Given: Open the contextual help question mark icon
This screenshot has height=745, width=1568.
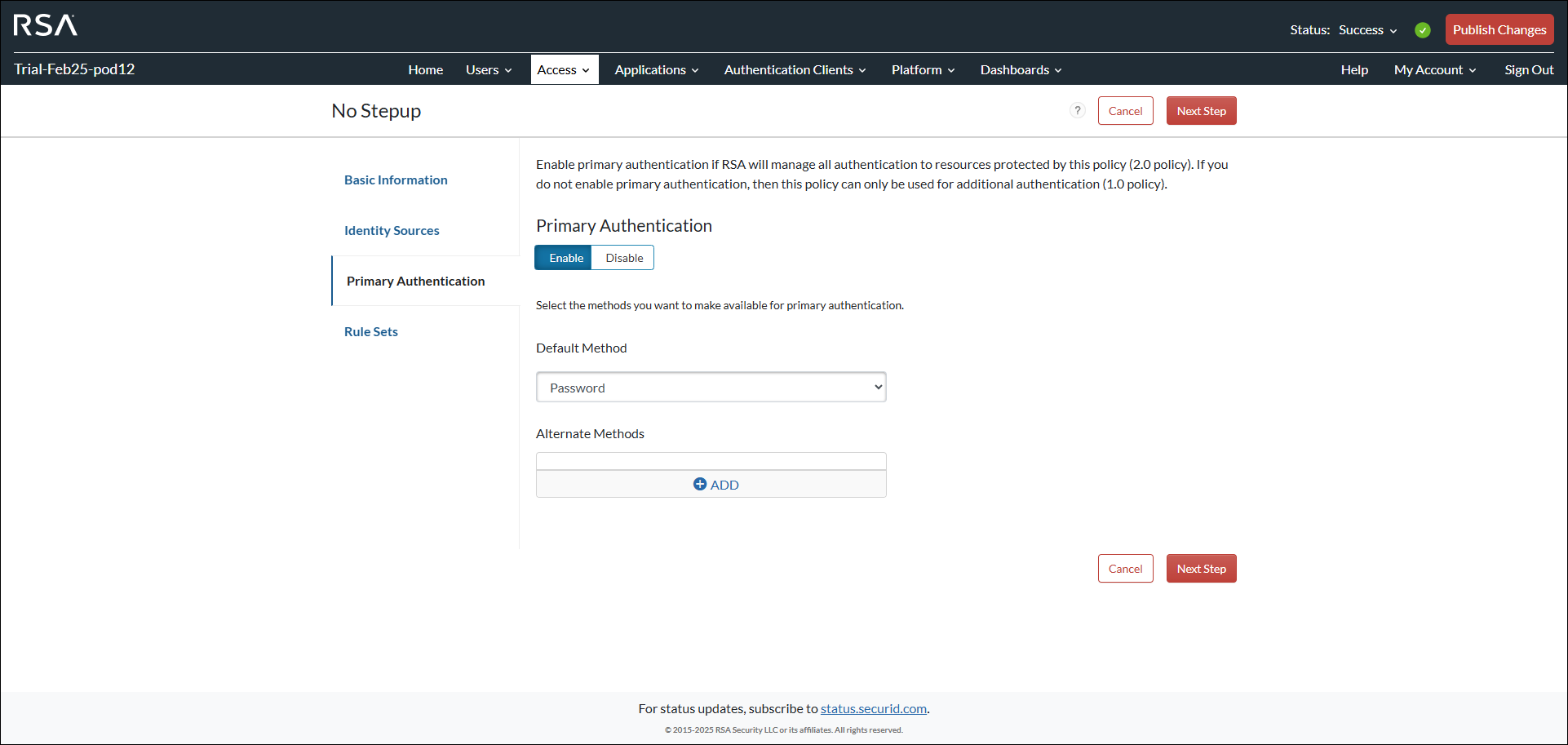Looking at the screenshot, I should (x=1077, y=110).
